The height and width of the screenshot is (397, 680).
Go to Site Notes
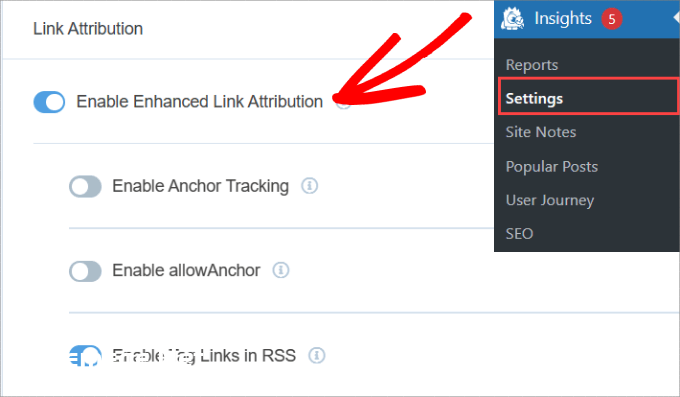tap(541, 132)
